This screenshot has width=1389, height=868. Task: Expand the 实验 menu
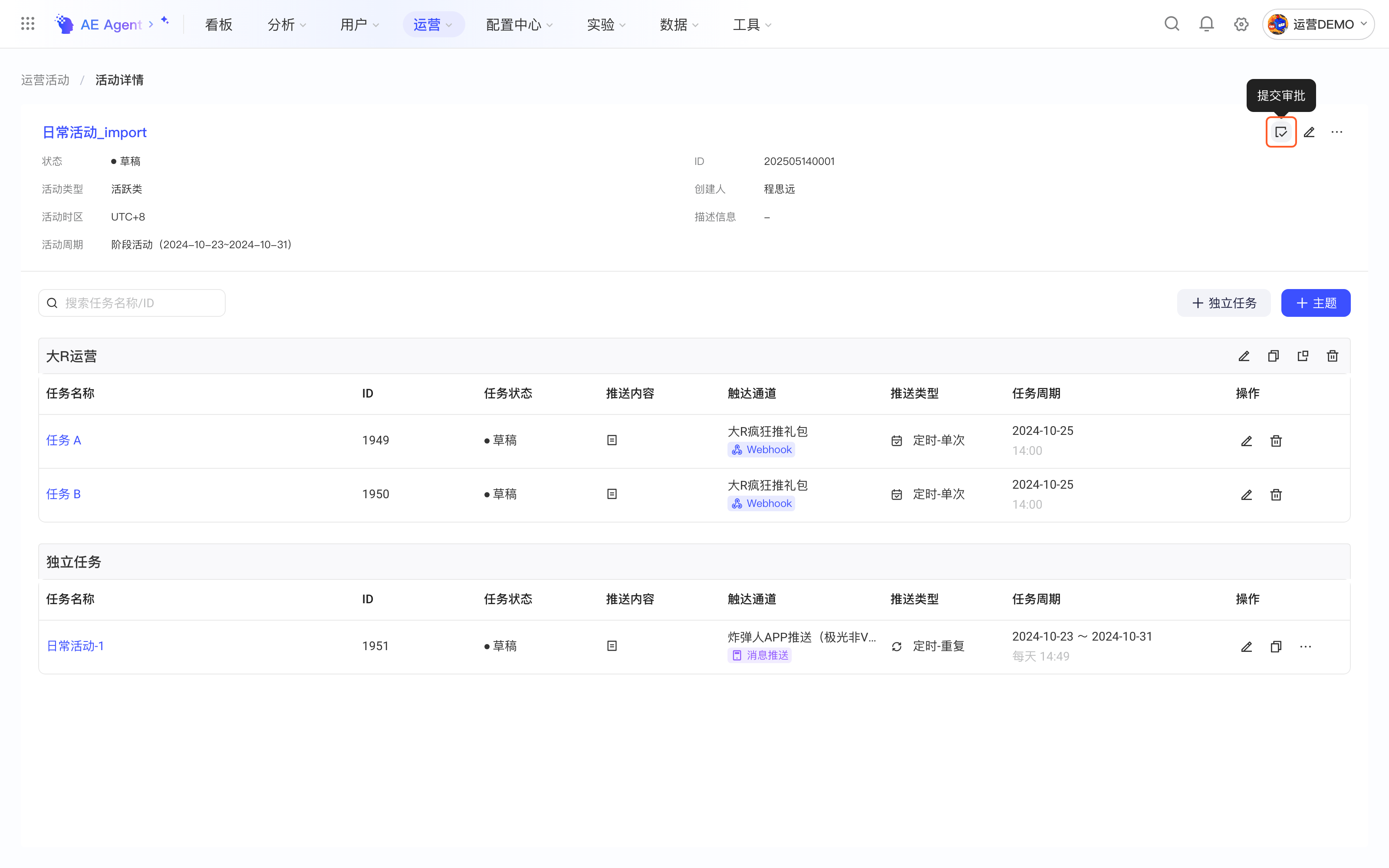point(606,24)
